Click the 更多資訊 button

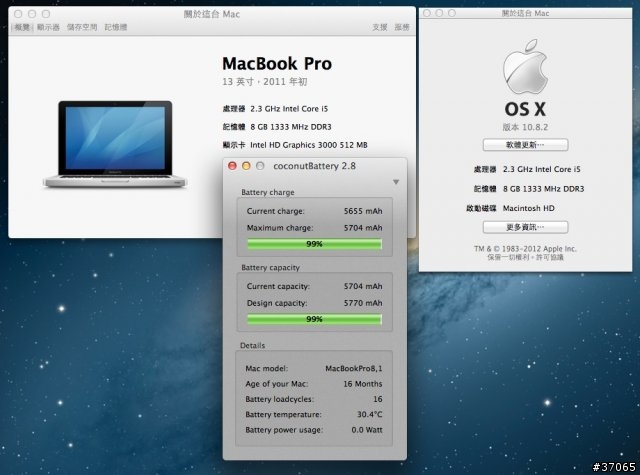(525, 227)
